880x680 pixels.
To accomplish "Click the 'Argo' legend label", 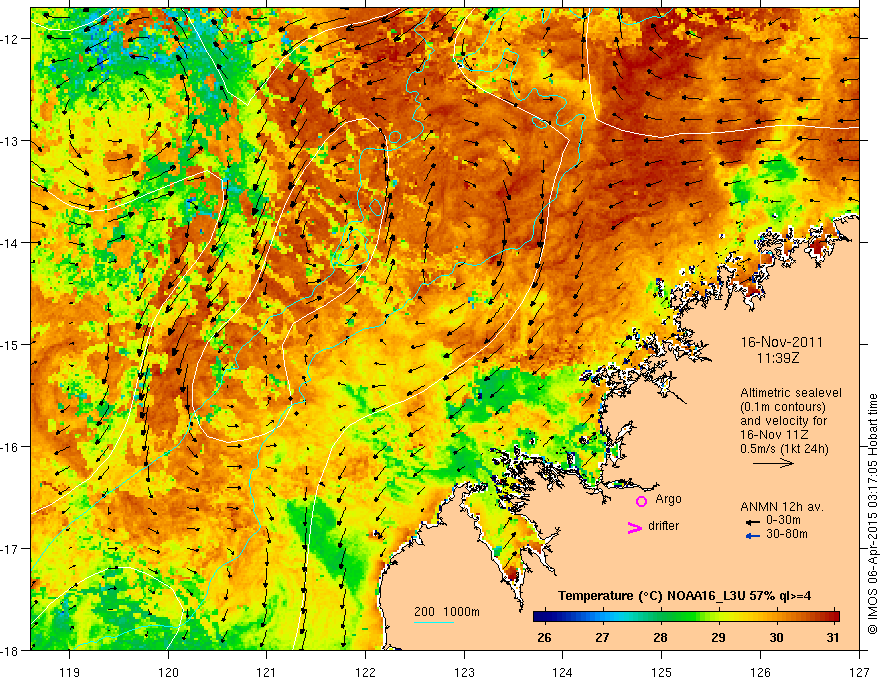I will coord(668,499).
